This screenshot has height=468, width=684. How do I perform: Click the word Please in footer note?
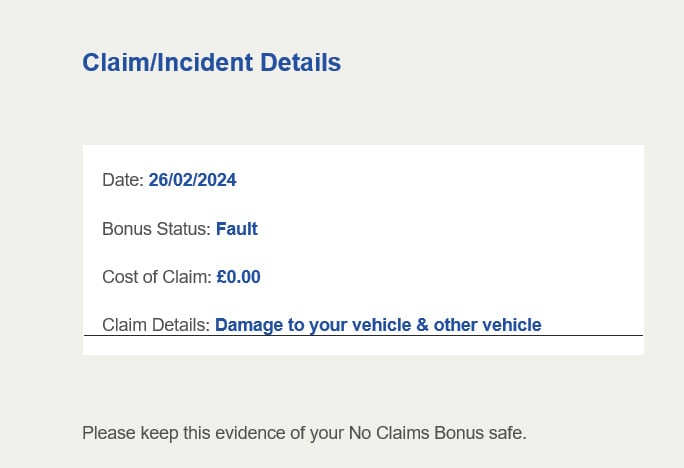[107, 433]
